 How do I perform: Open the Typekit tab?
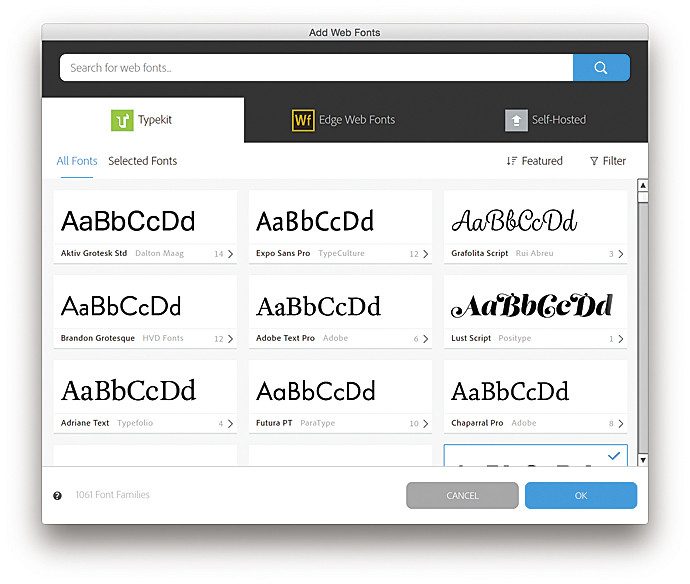[143, 120]
